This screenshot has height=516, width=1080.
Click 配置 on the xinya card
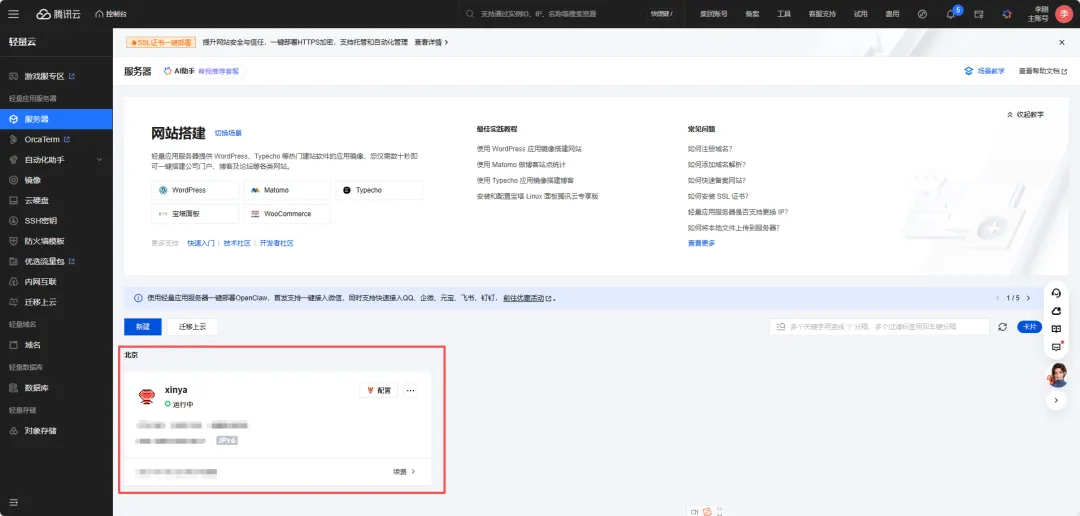378,391
